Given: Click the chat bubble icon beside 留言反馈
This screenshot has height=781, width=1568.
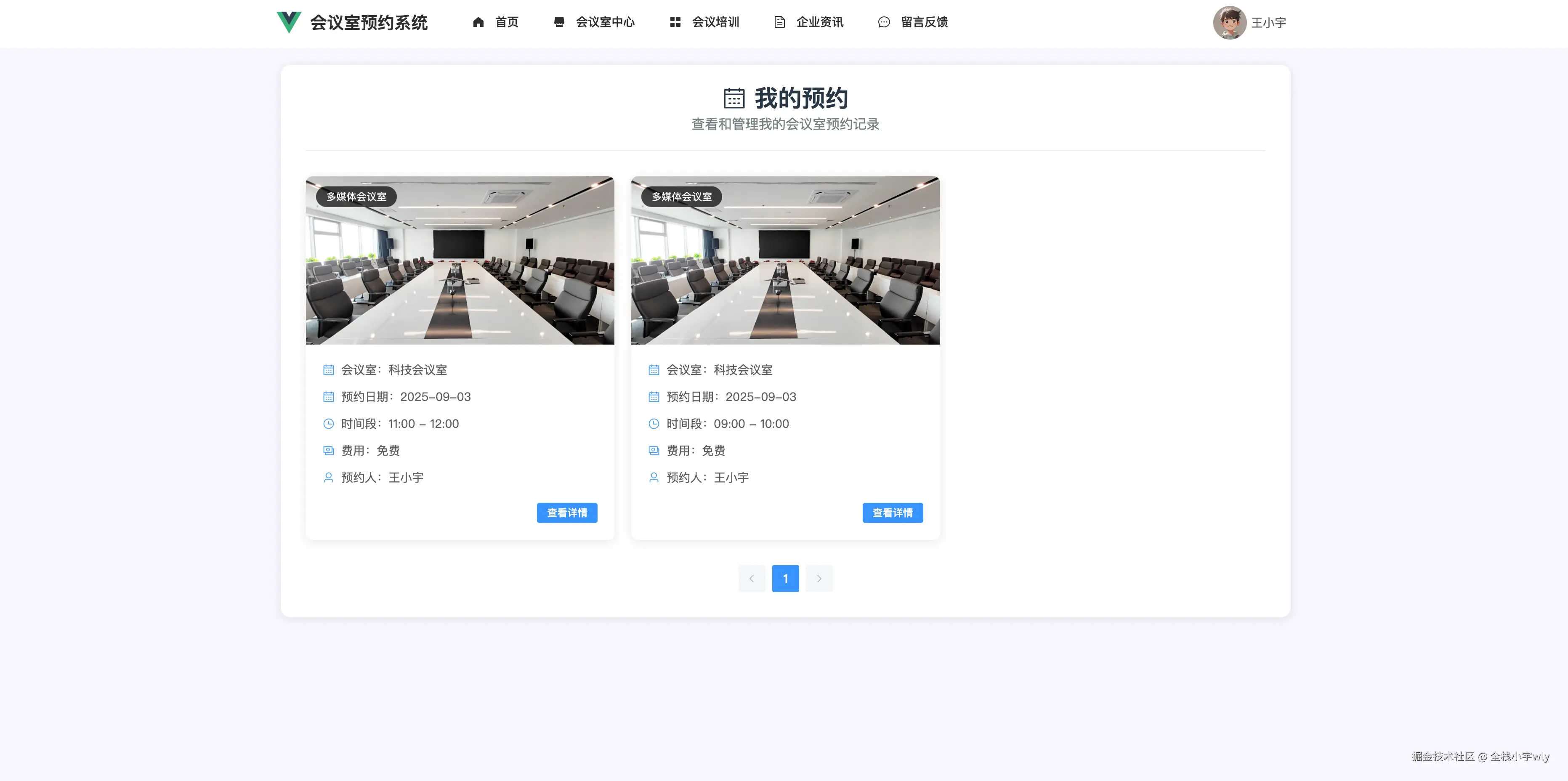Looking at the screenshot, I should coord(884,22).
